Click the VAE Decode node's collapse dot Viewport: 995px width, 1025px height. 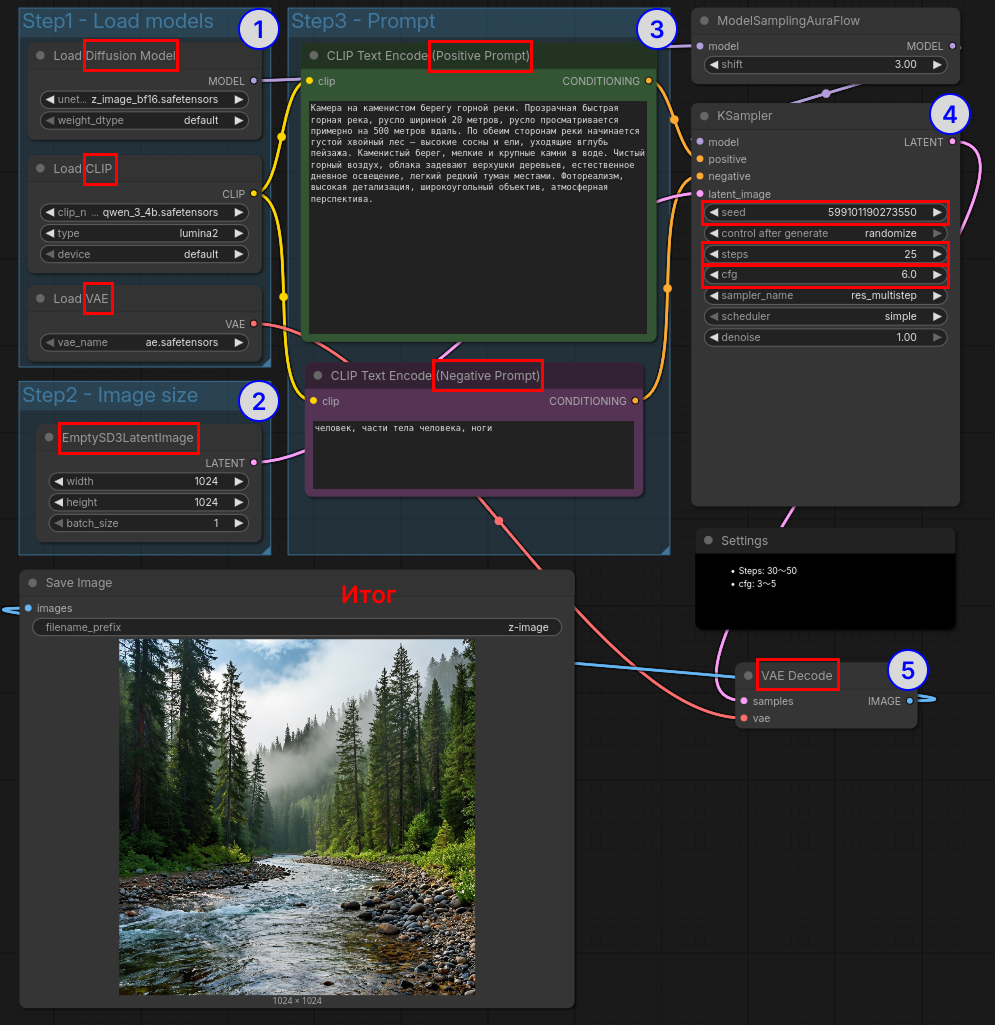(748, 676)
